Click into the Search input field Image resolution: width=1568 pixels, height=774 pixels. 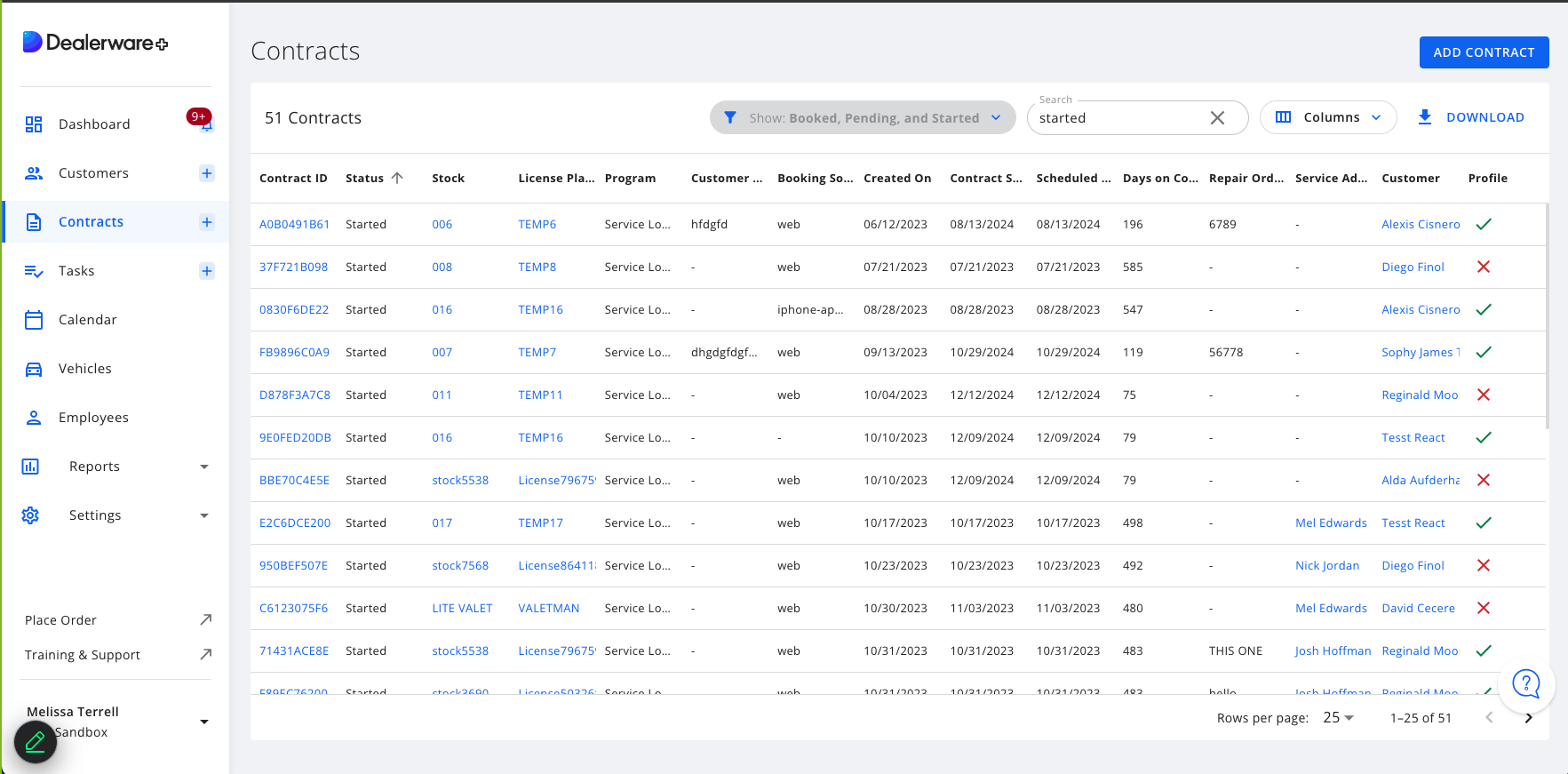click(x=1119, y=118)
